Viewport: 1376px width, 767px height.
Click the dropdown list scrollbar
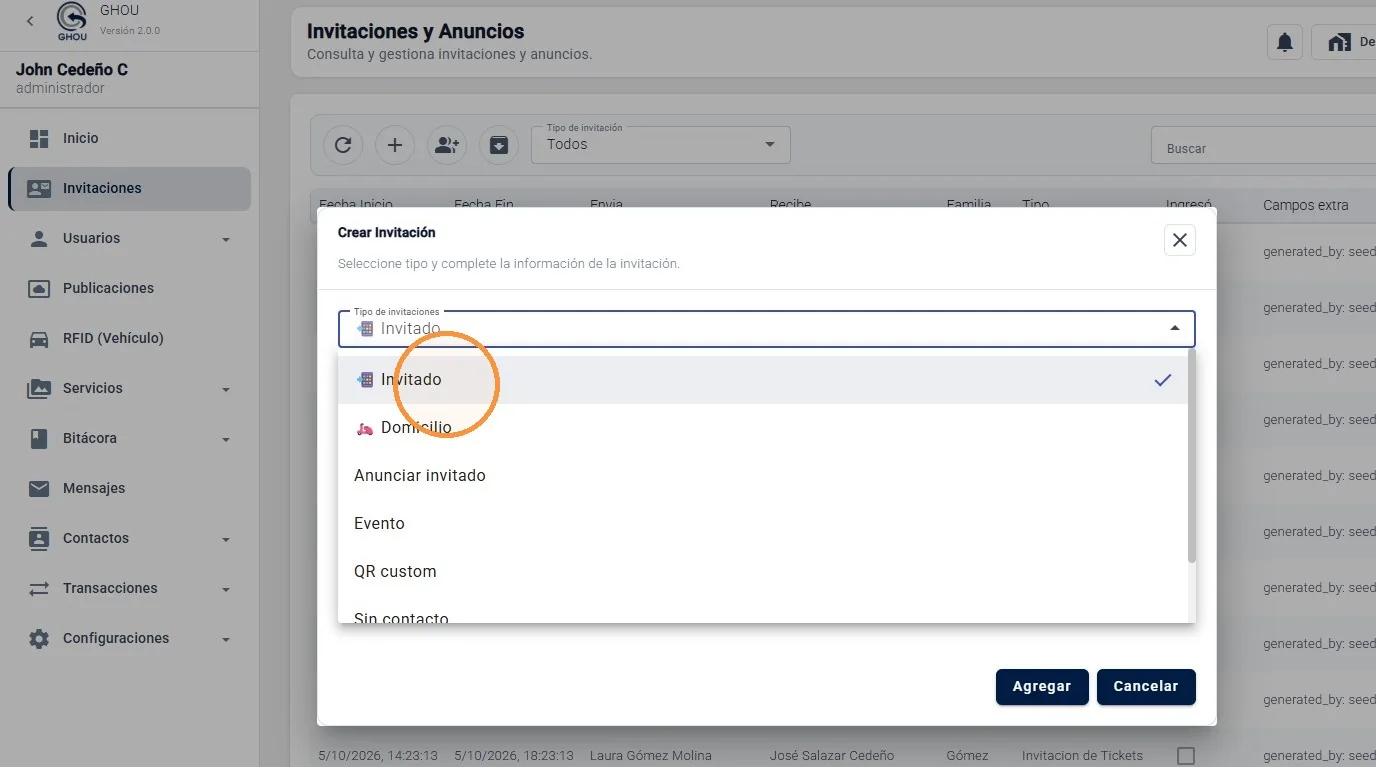pos(1191,455)
